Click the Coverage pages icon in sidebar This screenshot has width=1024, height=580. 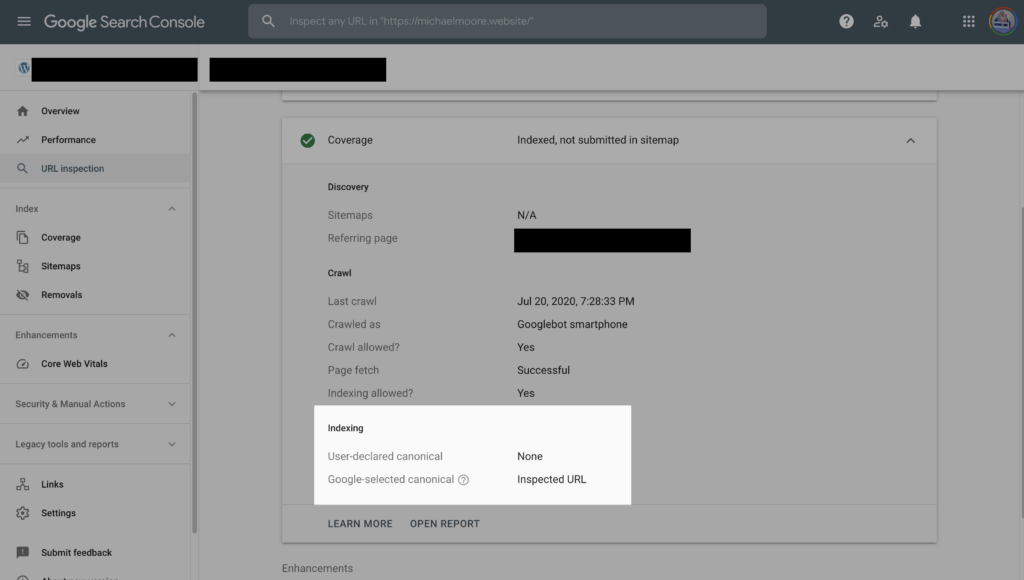(x=23, y=238)
